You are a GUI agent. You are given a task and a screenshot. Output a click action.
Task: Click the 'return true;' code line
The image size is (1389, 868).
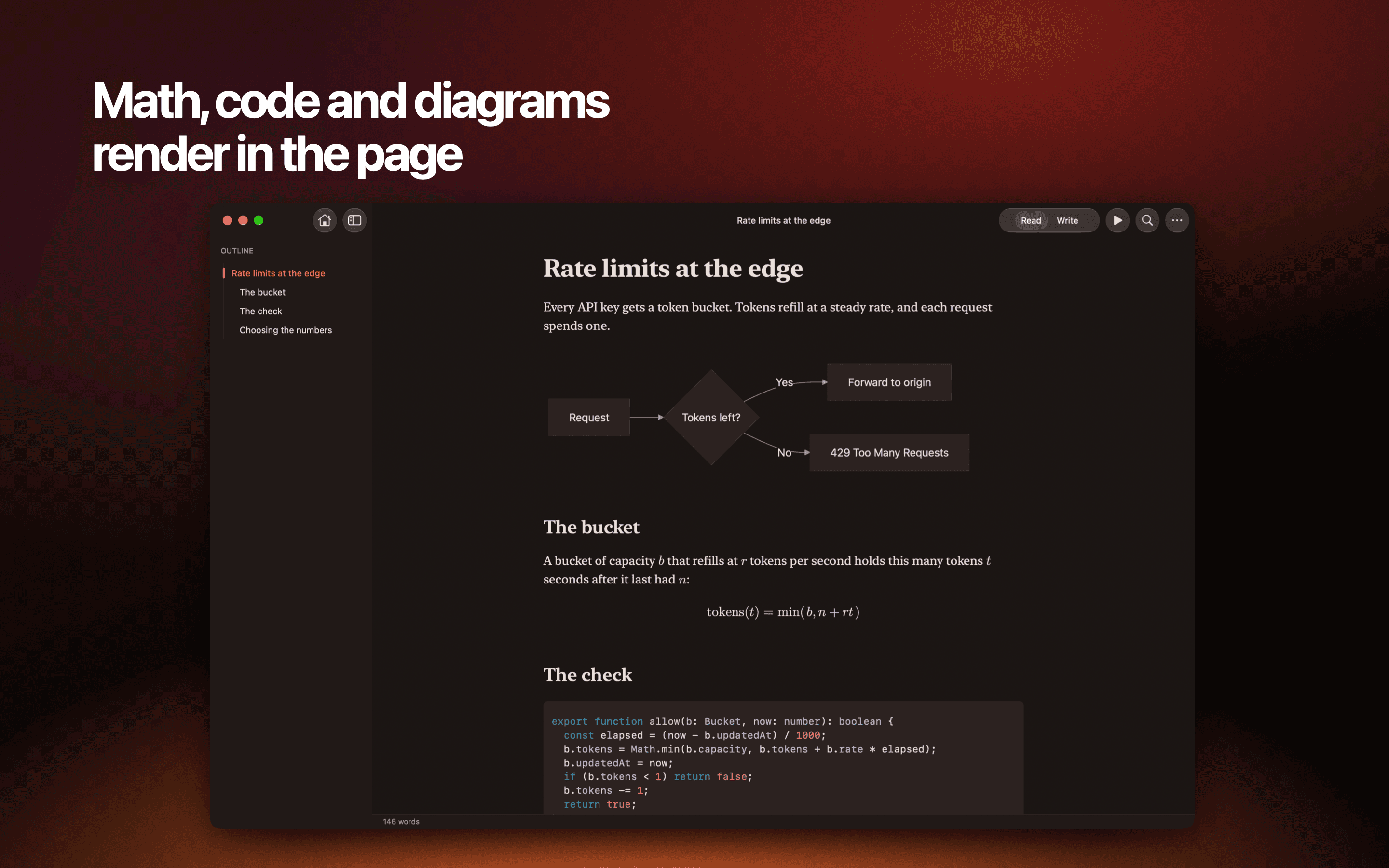600,804
